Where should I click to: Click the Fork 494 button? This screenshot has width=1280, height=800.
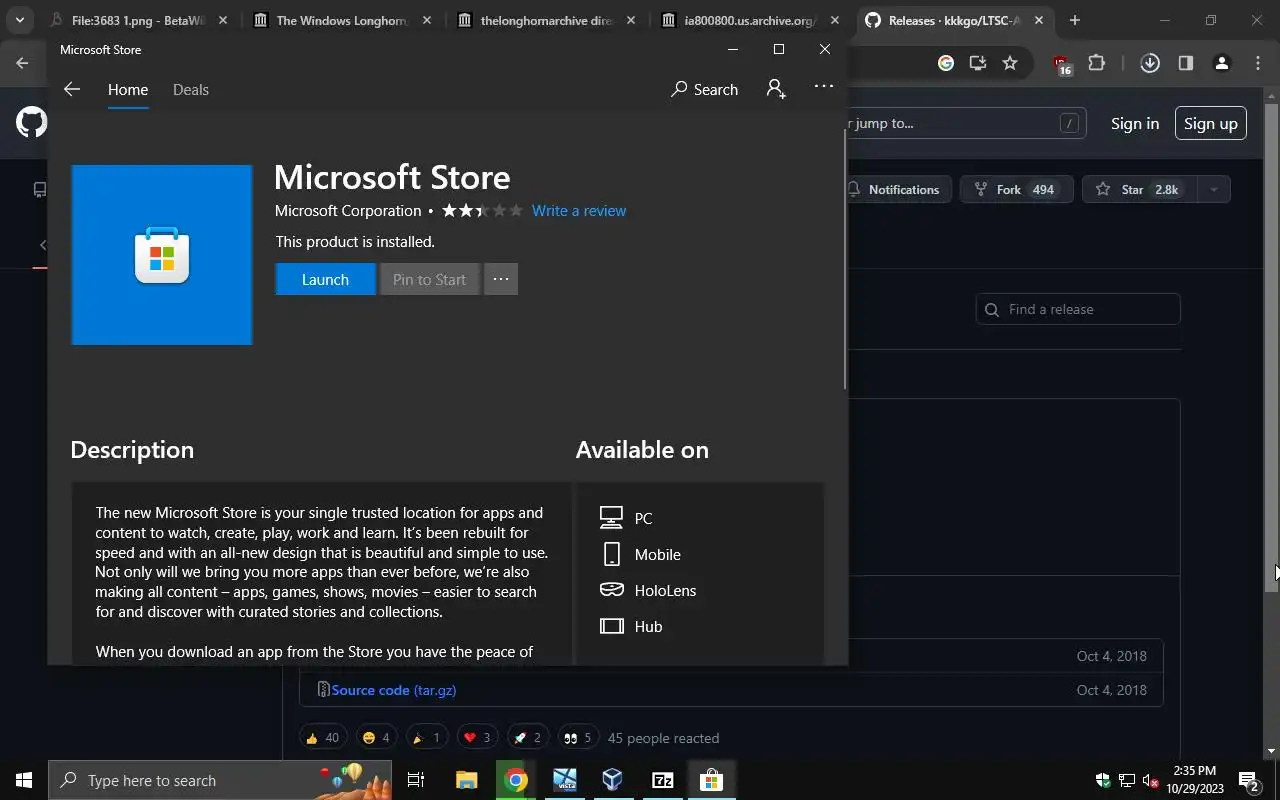coord(1016,189)
